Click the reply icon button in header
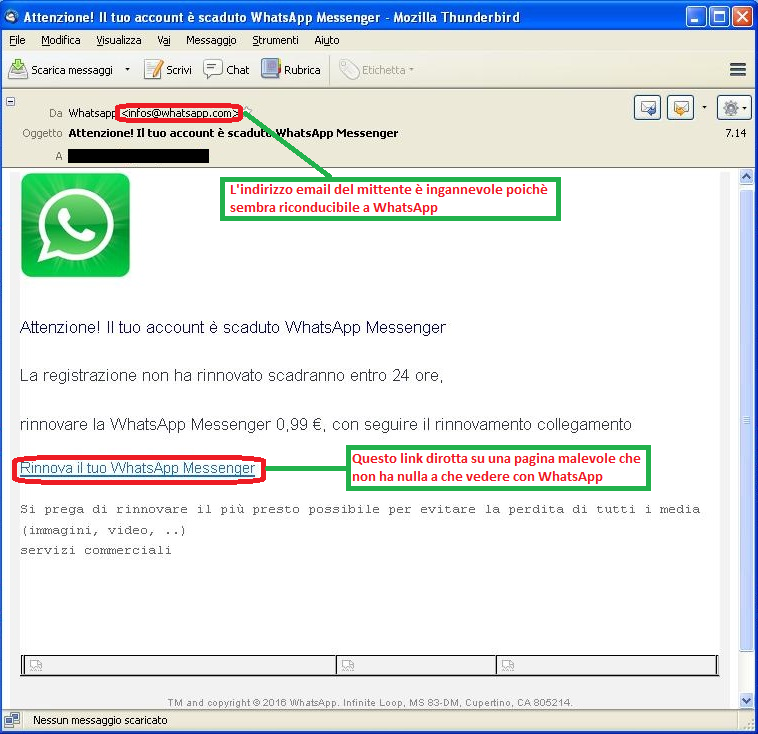 (x=647, y=107)
